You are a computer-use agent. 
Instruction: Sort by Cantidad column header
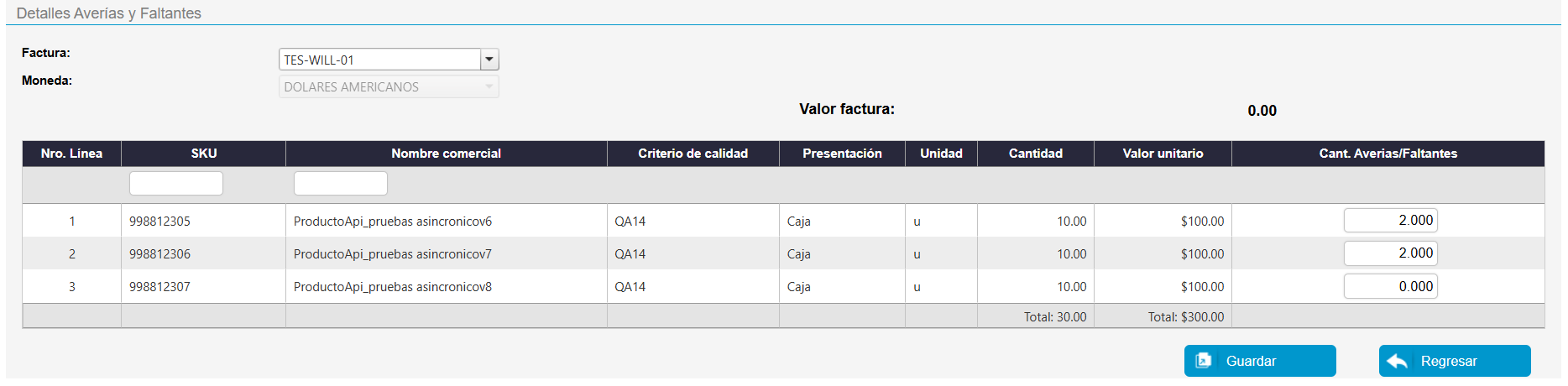(x=1035, y=154)
